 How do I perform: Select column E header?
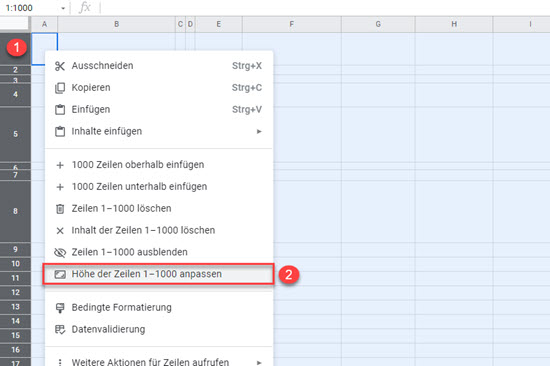(x=219, y=24)
